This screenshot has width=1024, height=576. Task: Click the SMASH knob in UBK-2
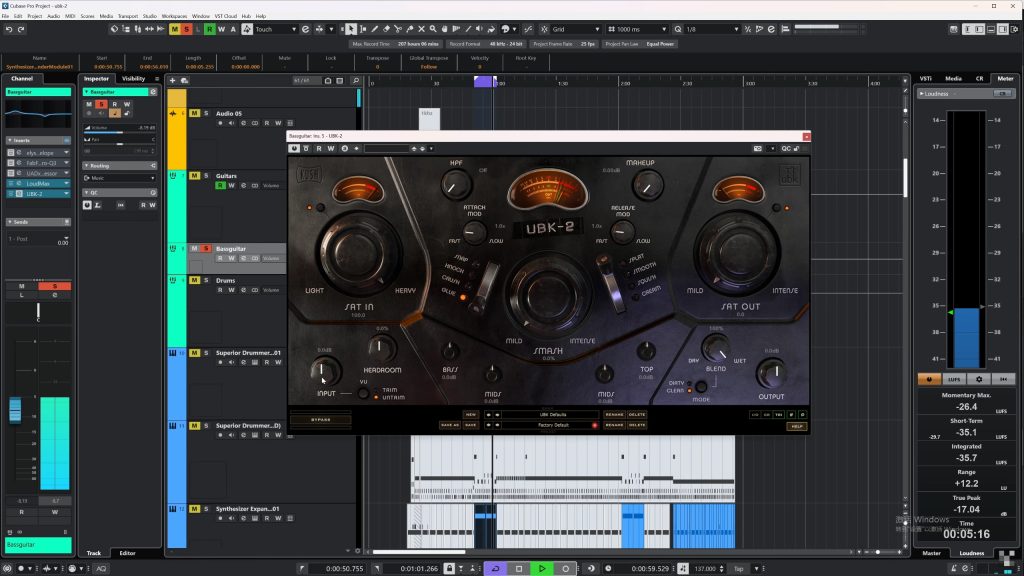(547, 294)
